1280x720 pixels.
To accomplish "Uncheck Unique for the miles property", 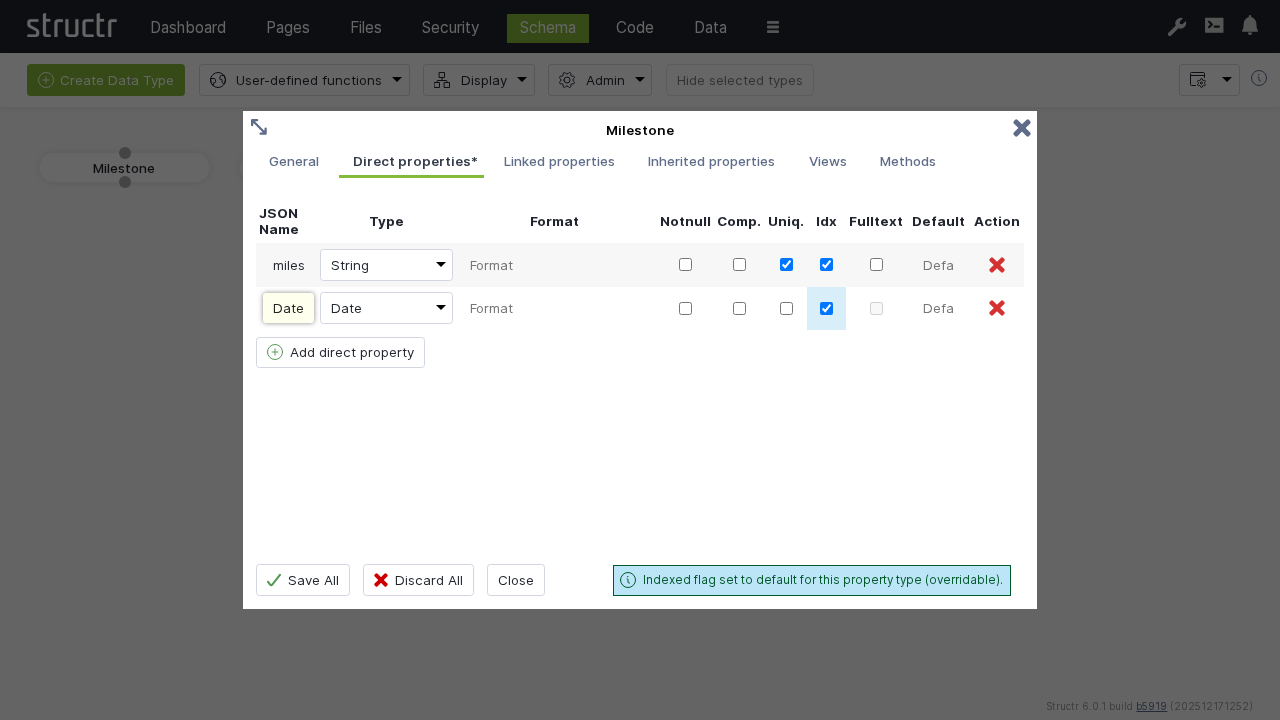I will (x=786, y=265).
